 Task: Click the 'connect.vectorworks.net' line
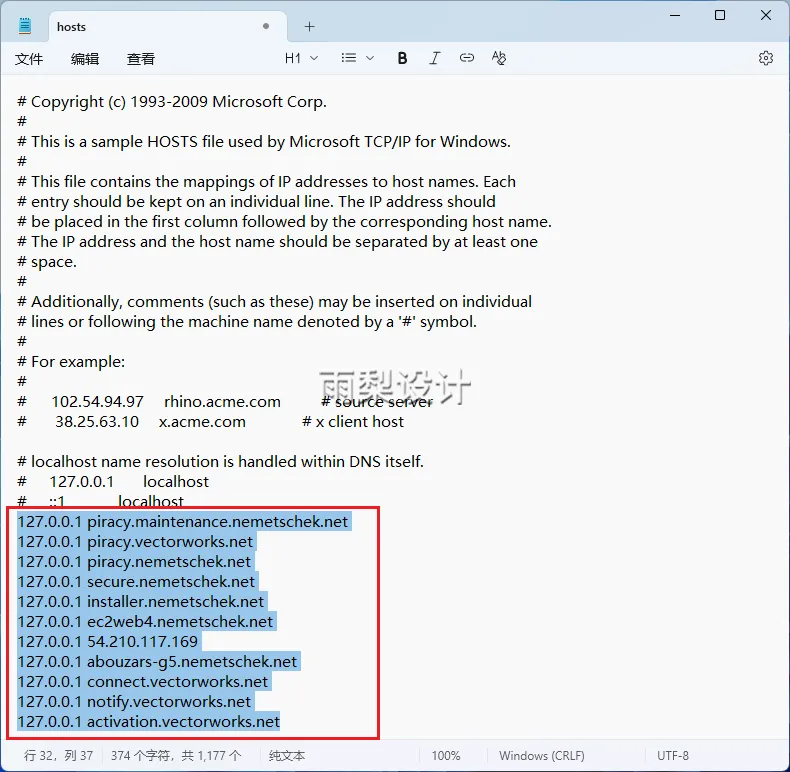click(x=143, y=682)
